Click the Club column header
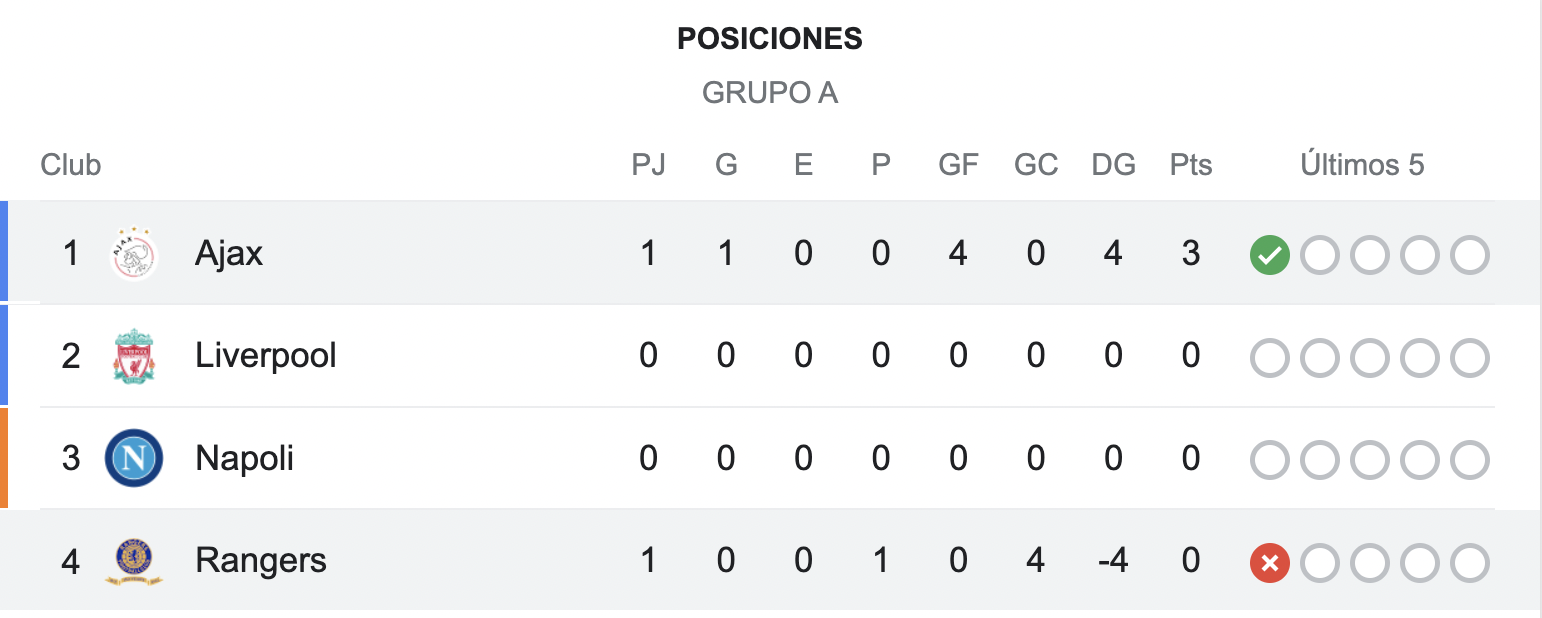 pyautogui.click(x=71, y=165)
